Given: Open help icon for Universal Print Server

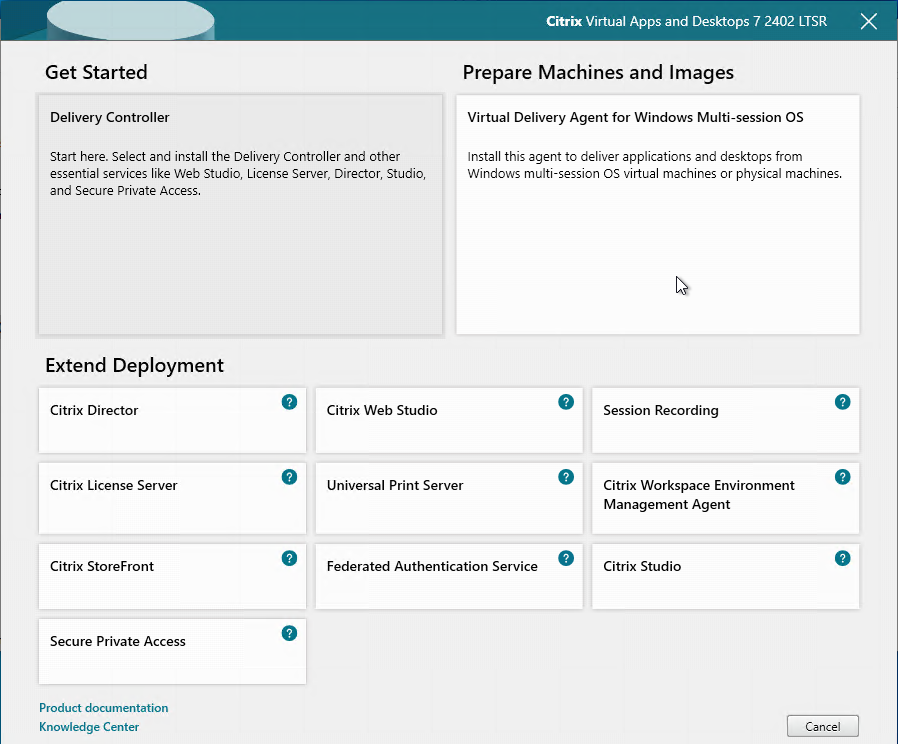Looking at the screenshot, I should tap(566, 477).
